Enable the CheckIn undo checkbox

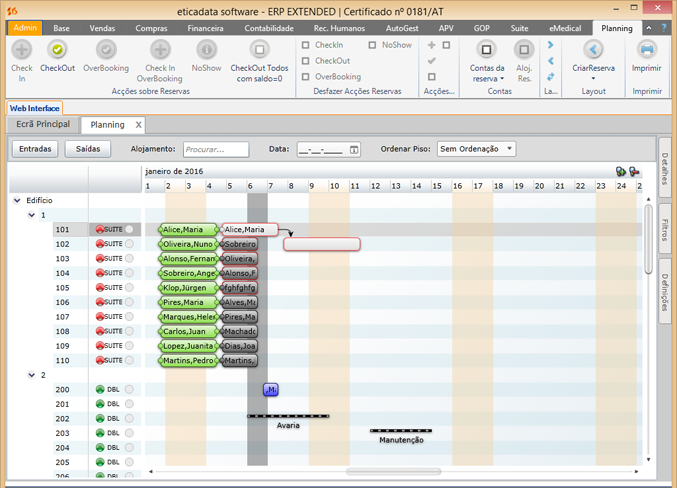click(306, 45)
